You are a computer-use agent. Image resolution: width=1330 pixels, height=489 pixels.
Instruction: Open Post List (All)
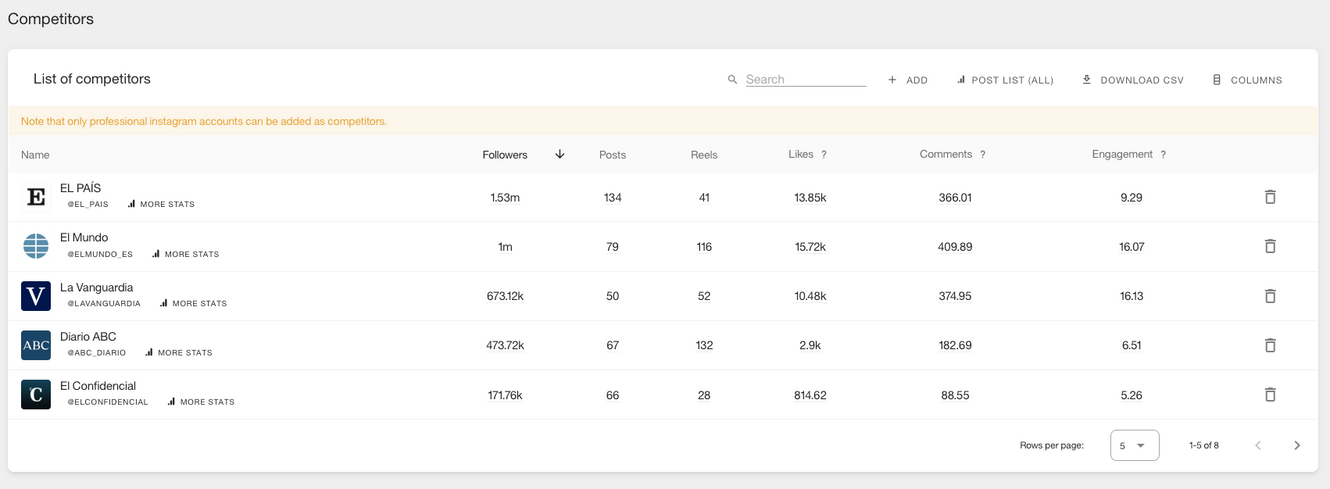(1005, 80)
